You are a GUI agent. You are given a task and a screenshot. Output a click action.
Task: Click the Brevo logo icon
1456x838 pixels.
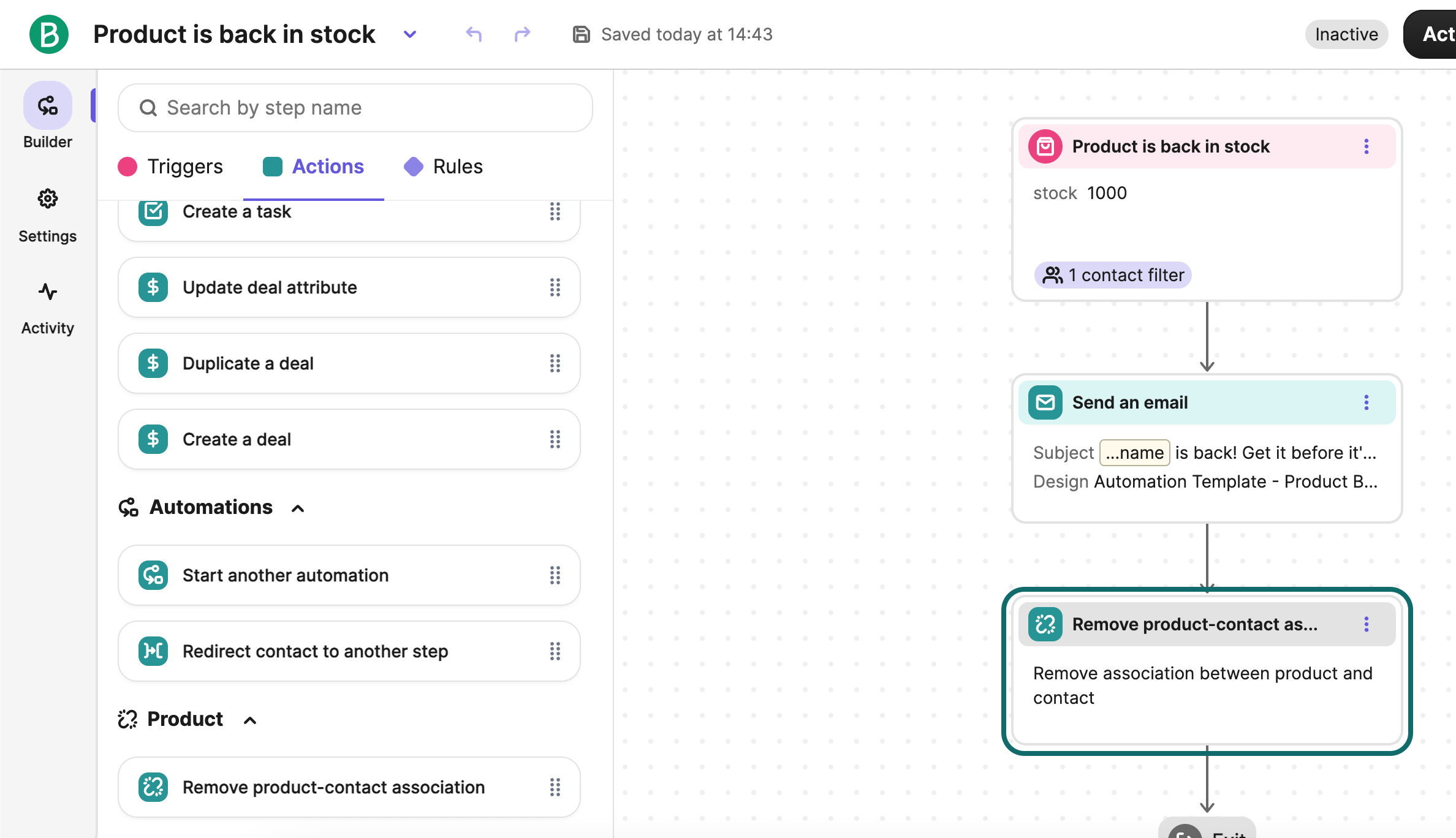49,34
